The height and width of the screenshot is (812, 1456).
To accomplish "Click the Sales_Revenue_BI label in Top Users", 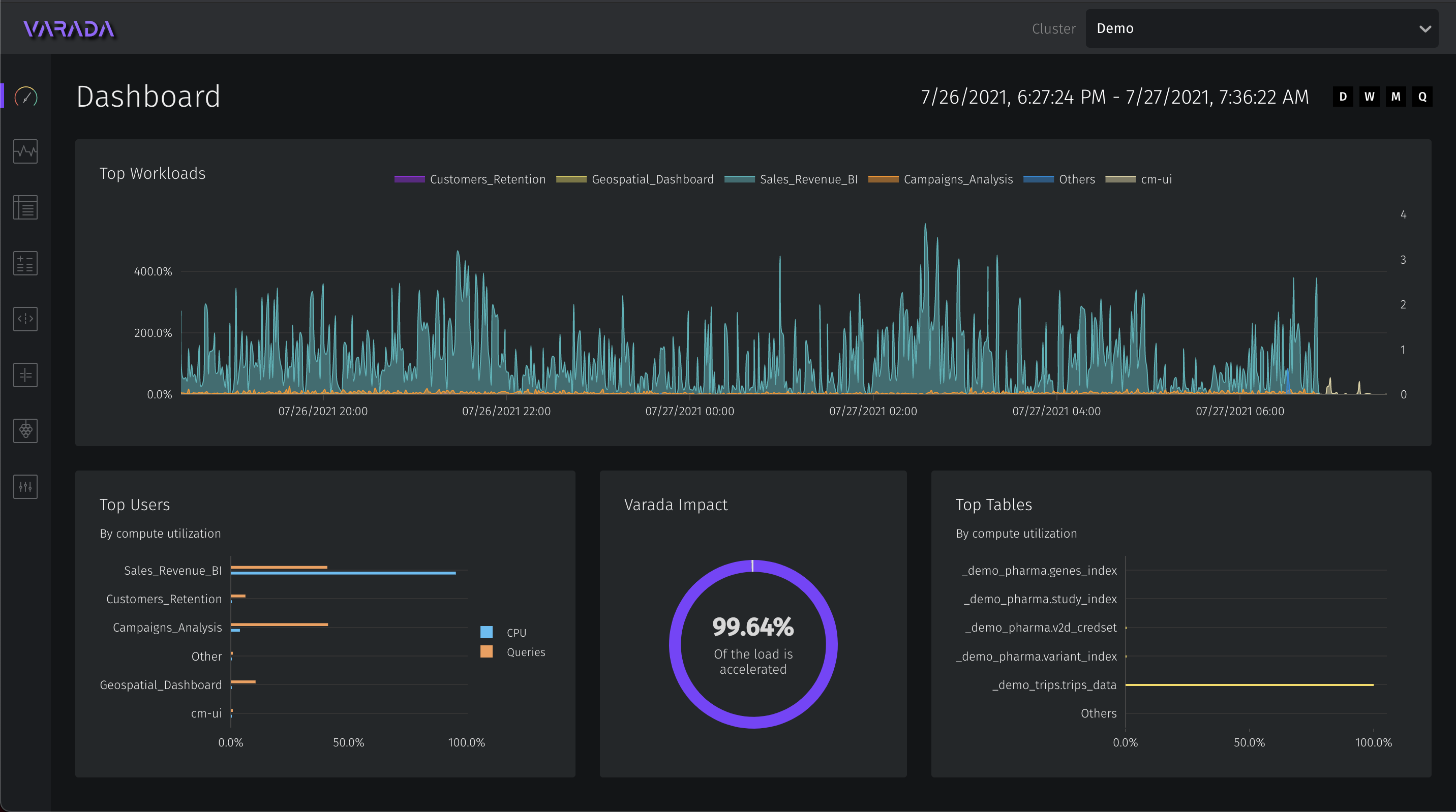I will tap(173, 571).
